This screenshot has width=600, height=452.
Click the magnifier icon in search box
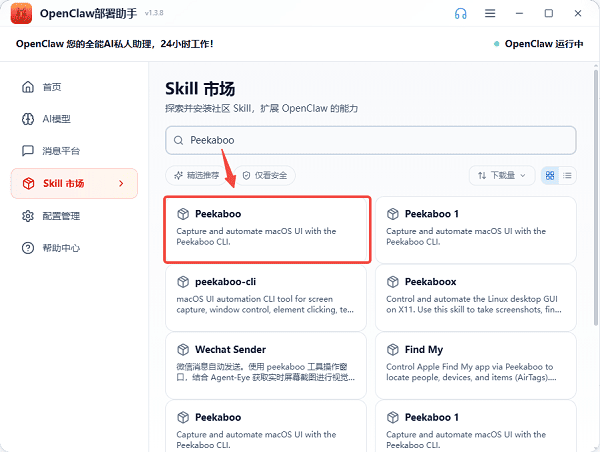point(178,140)
